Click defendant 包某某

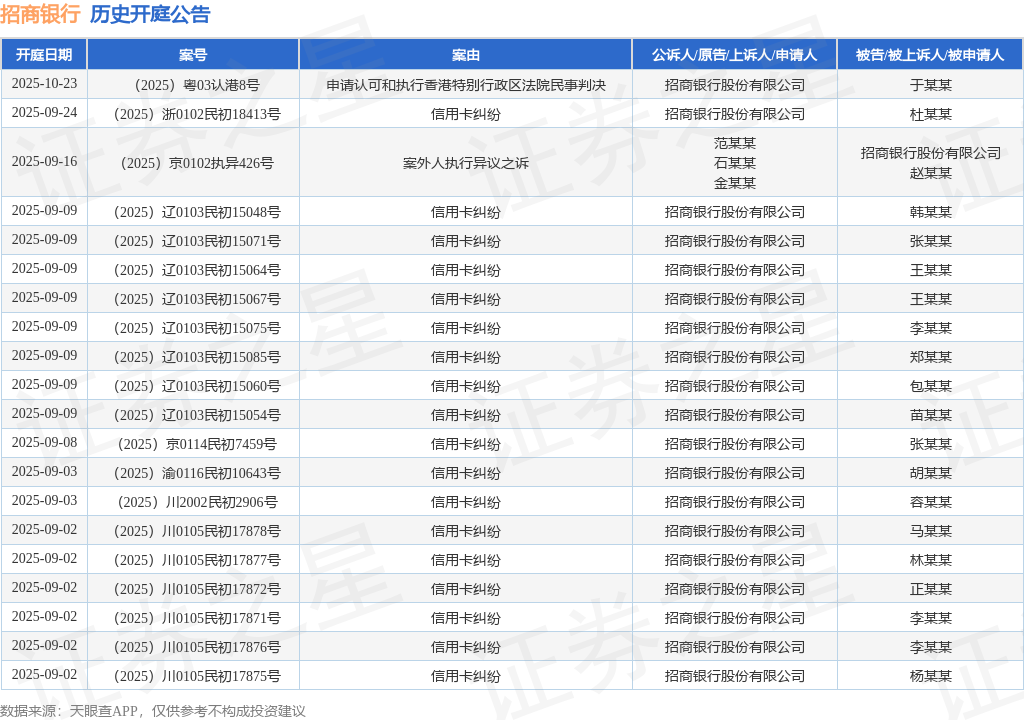[931, 386]
